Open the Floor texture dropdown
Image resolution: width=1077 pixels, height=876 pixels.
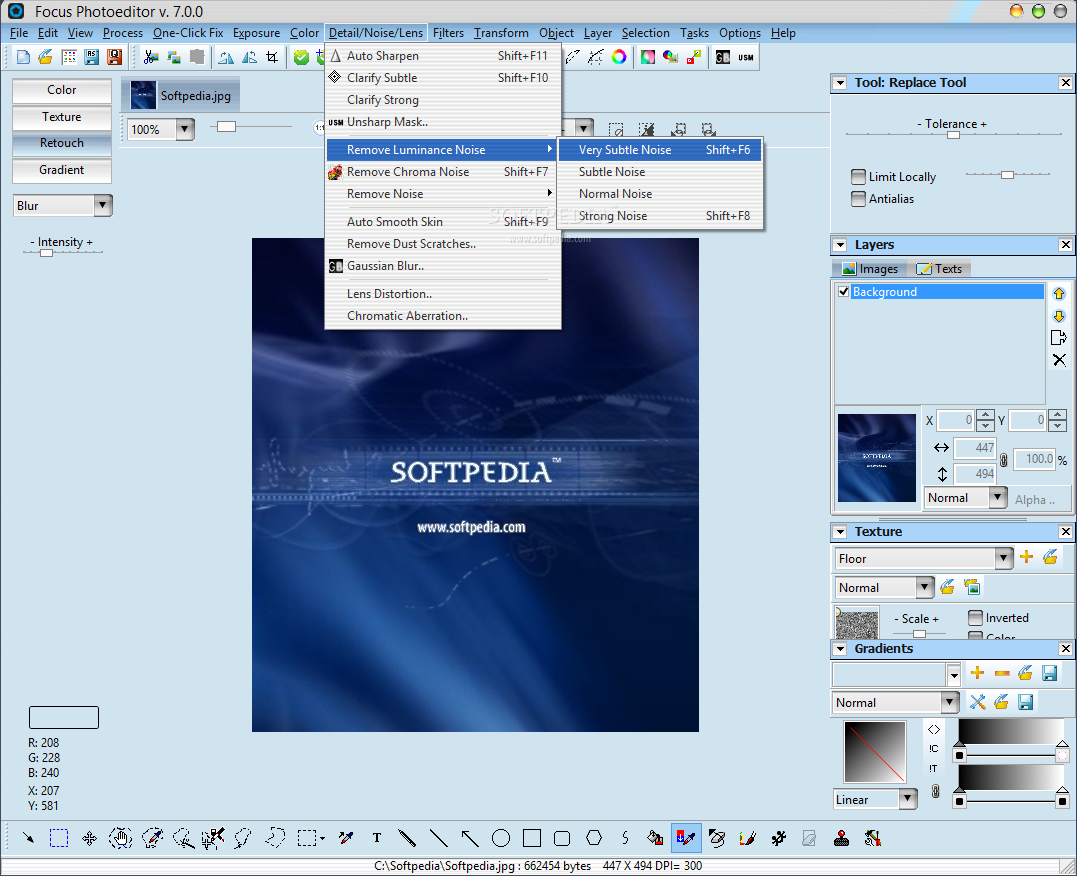click(1004, 559)
